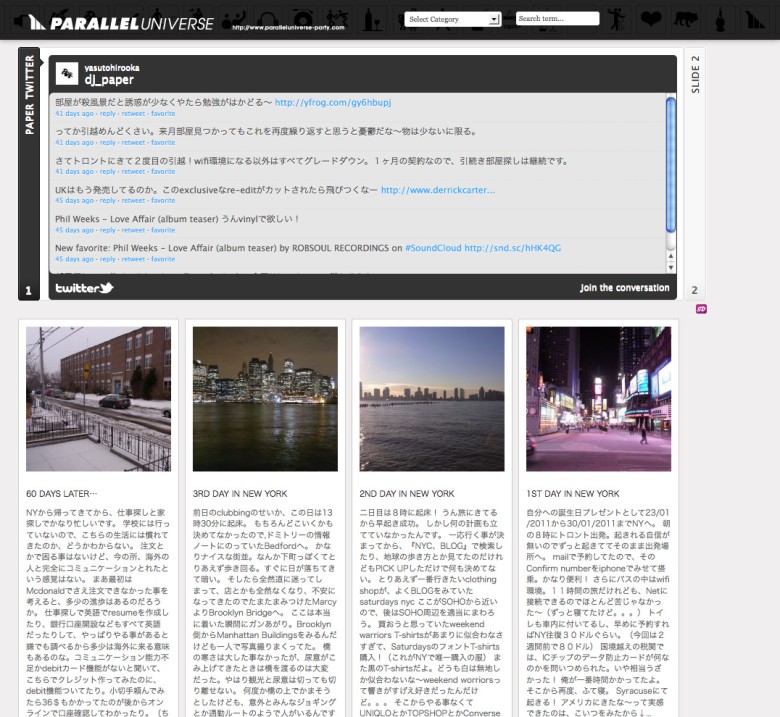Open the 1st Day in New York Times Square photo
780x717 pixels.
coord(599,399)
